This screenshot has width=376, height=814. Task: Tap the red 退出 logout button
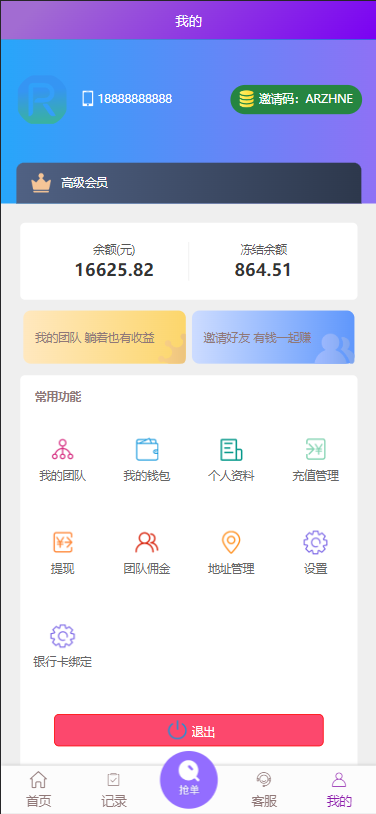click(x=189, y=730)
